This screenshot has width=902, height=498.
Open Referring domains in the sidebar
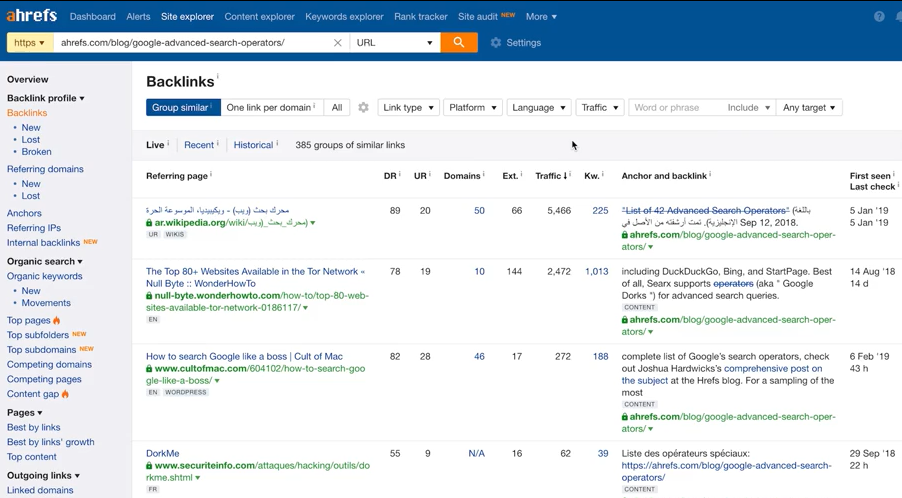click(45, 169)
